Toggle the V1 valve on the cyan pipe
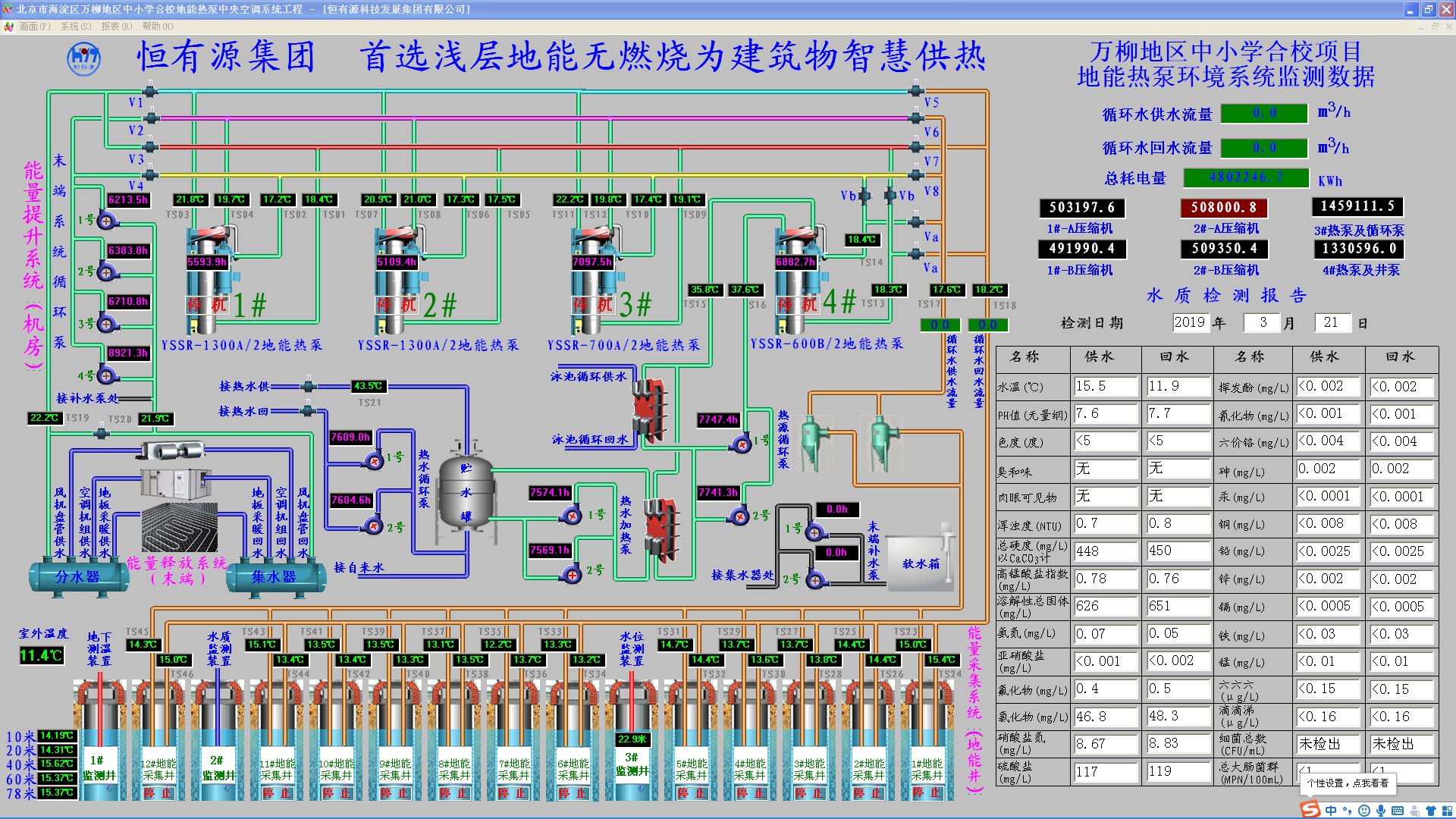This screenshot has height=819, width=1456. 149,92
